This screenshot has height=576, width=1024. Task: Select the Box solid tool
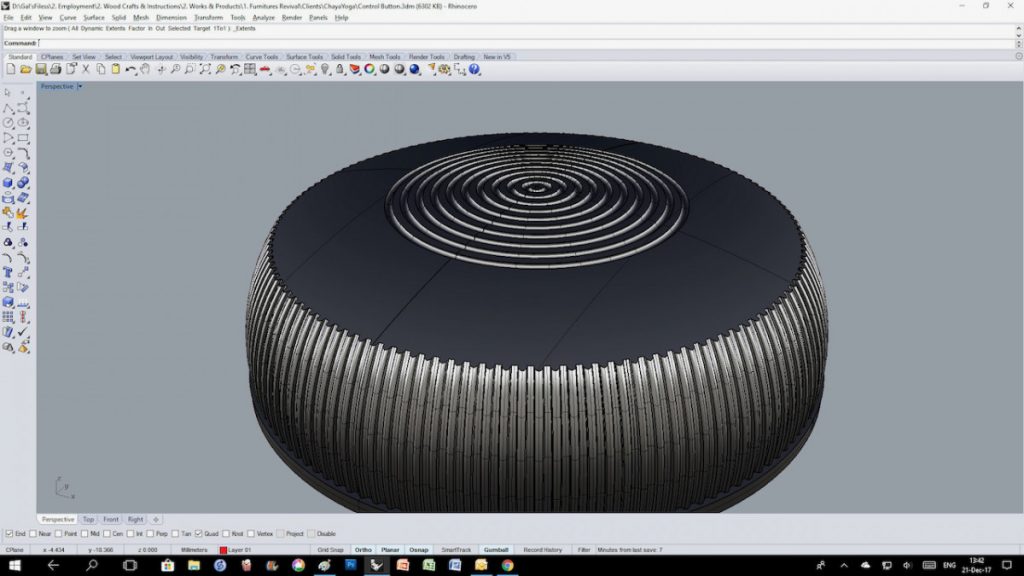8,183
